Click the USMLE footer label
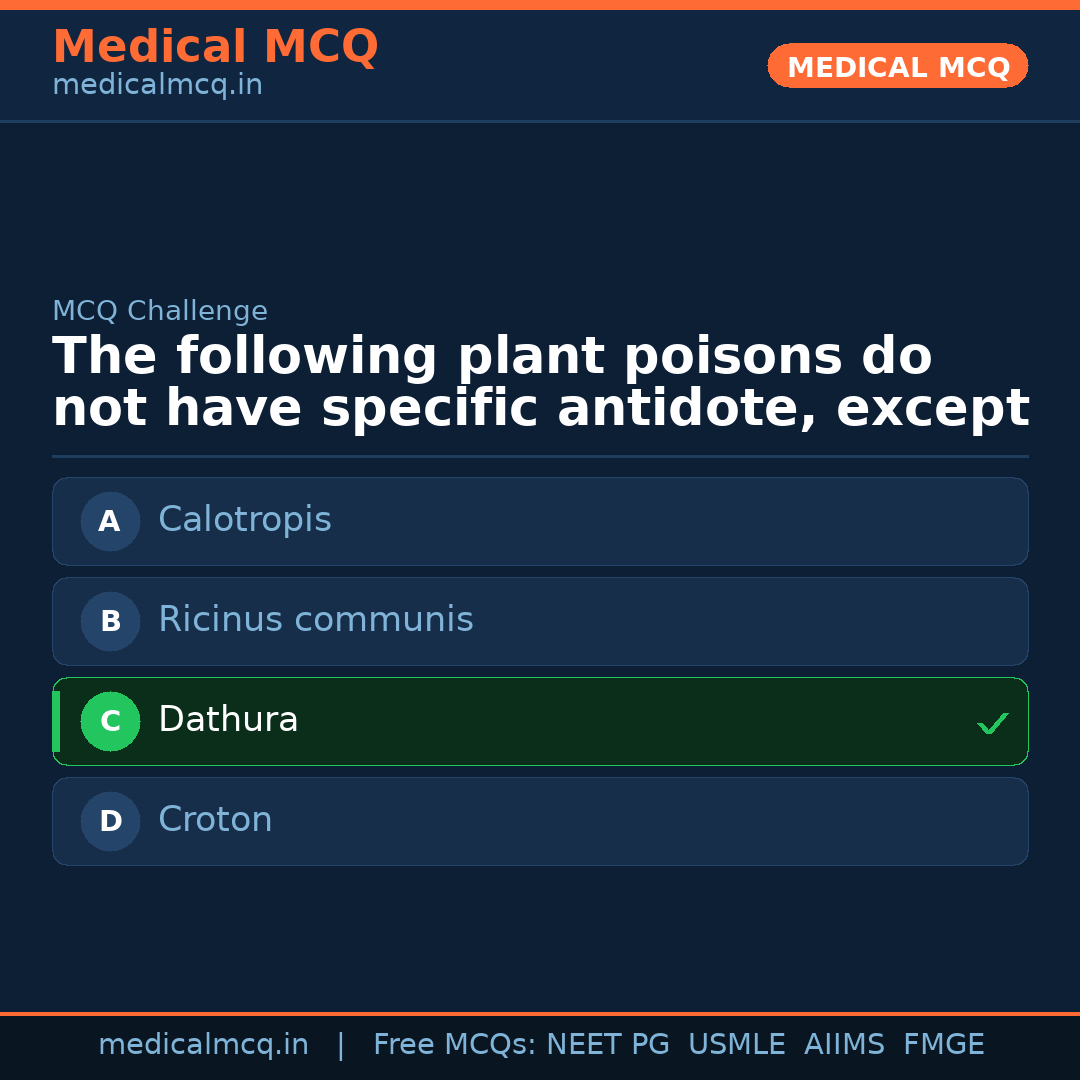1080x1080 pixels. click(x=737, y=1044)
